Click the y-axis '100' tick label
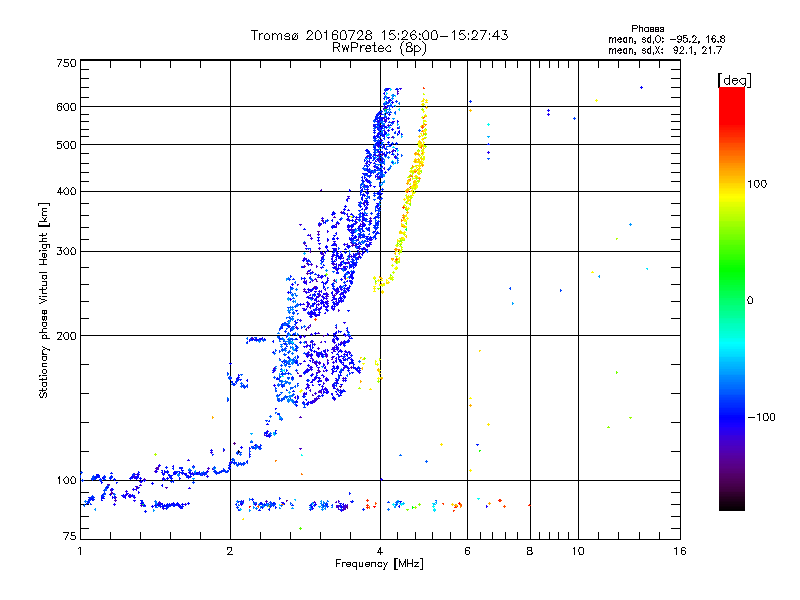 click(66, 481)
